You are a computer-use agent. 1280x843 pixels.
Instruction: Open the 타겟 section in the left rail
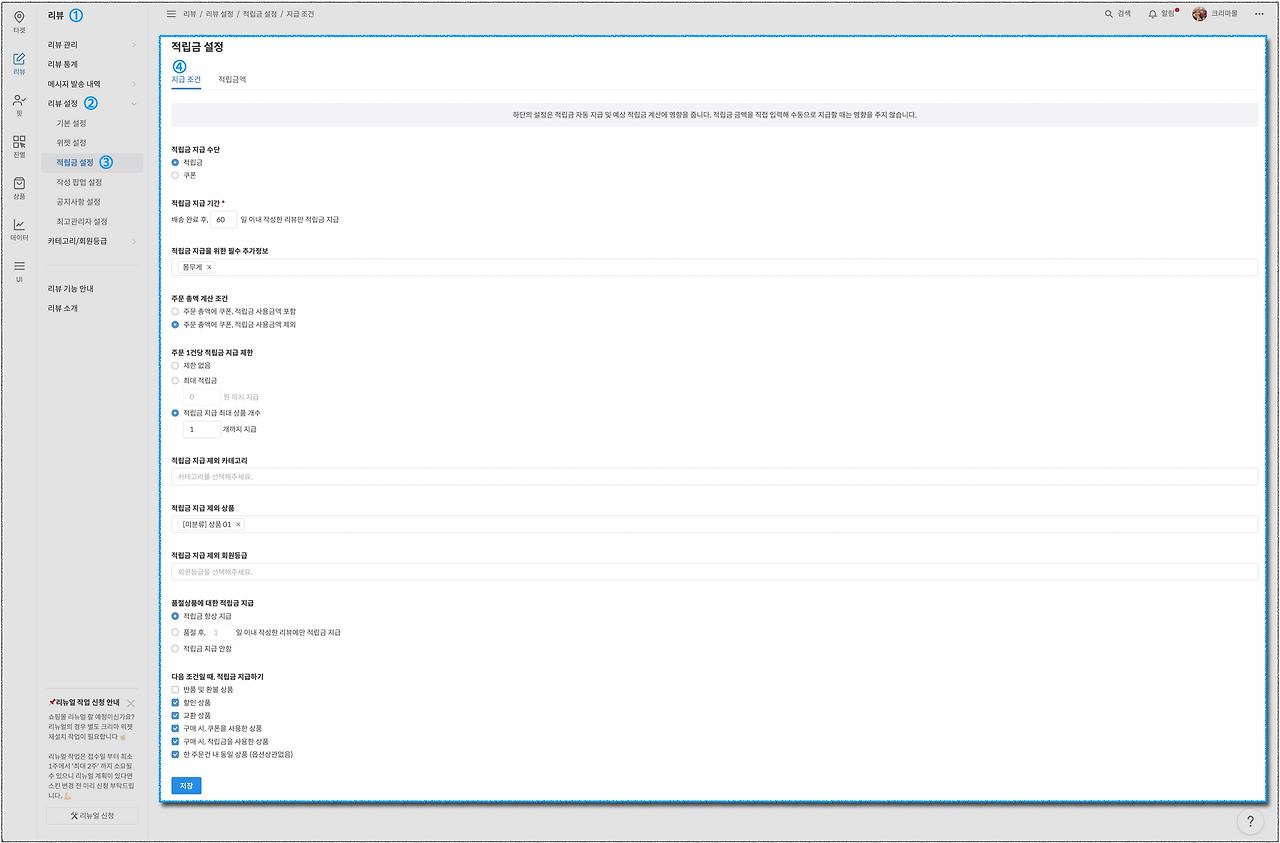19,21
